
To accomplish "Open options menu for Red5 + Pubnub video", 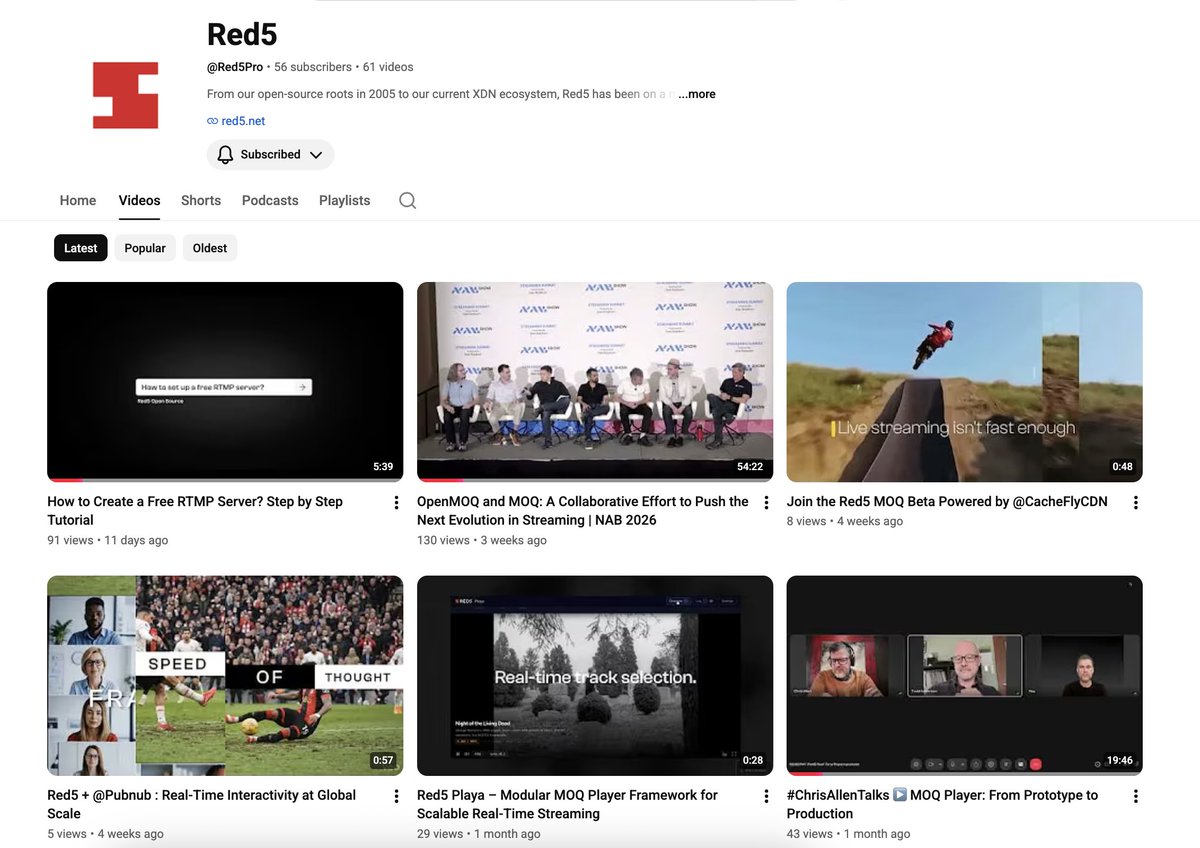I will (396, 797).
